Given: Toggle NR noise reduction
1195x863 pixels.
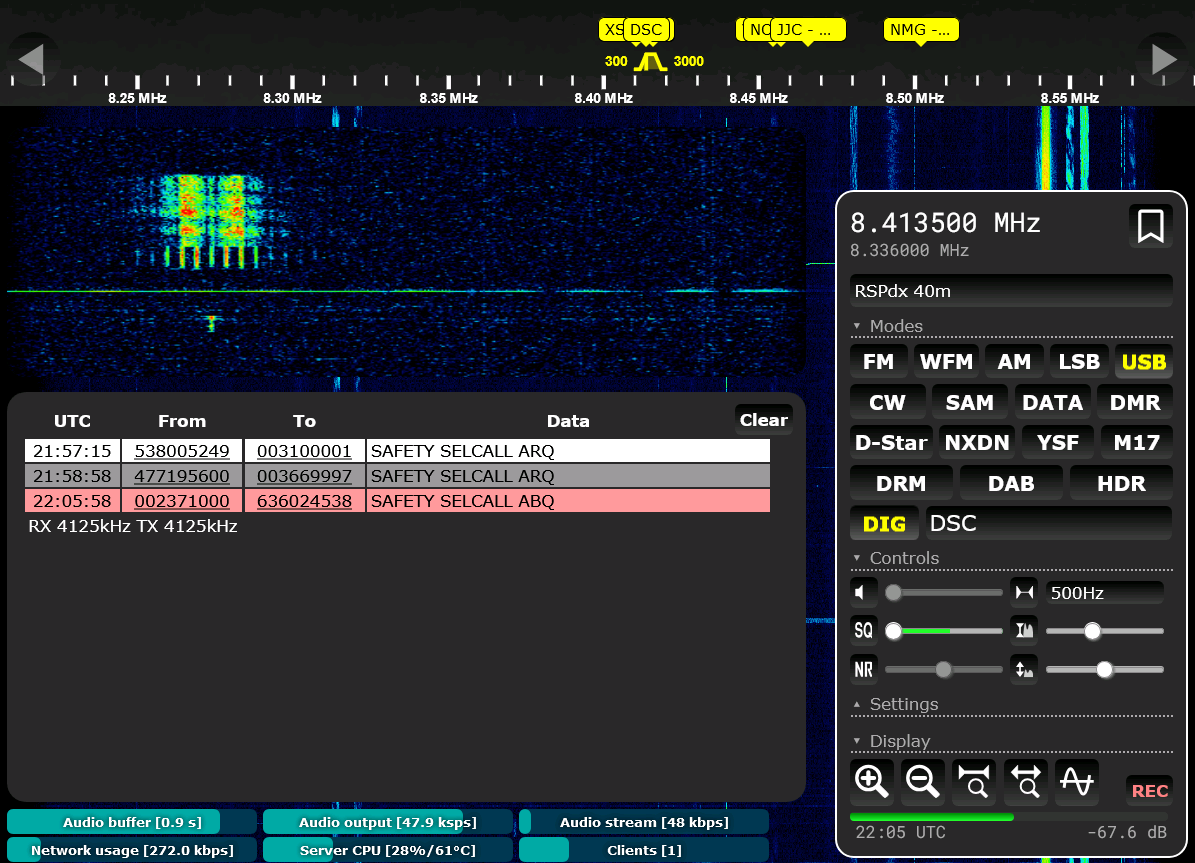Looking at the screenshot, I should (863, 669).
